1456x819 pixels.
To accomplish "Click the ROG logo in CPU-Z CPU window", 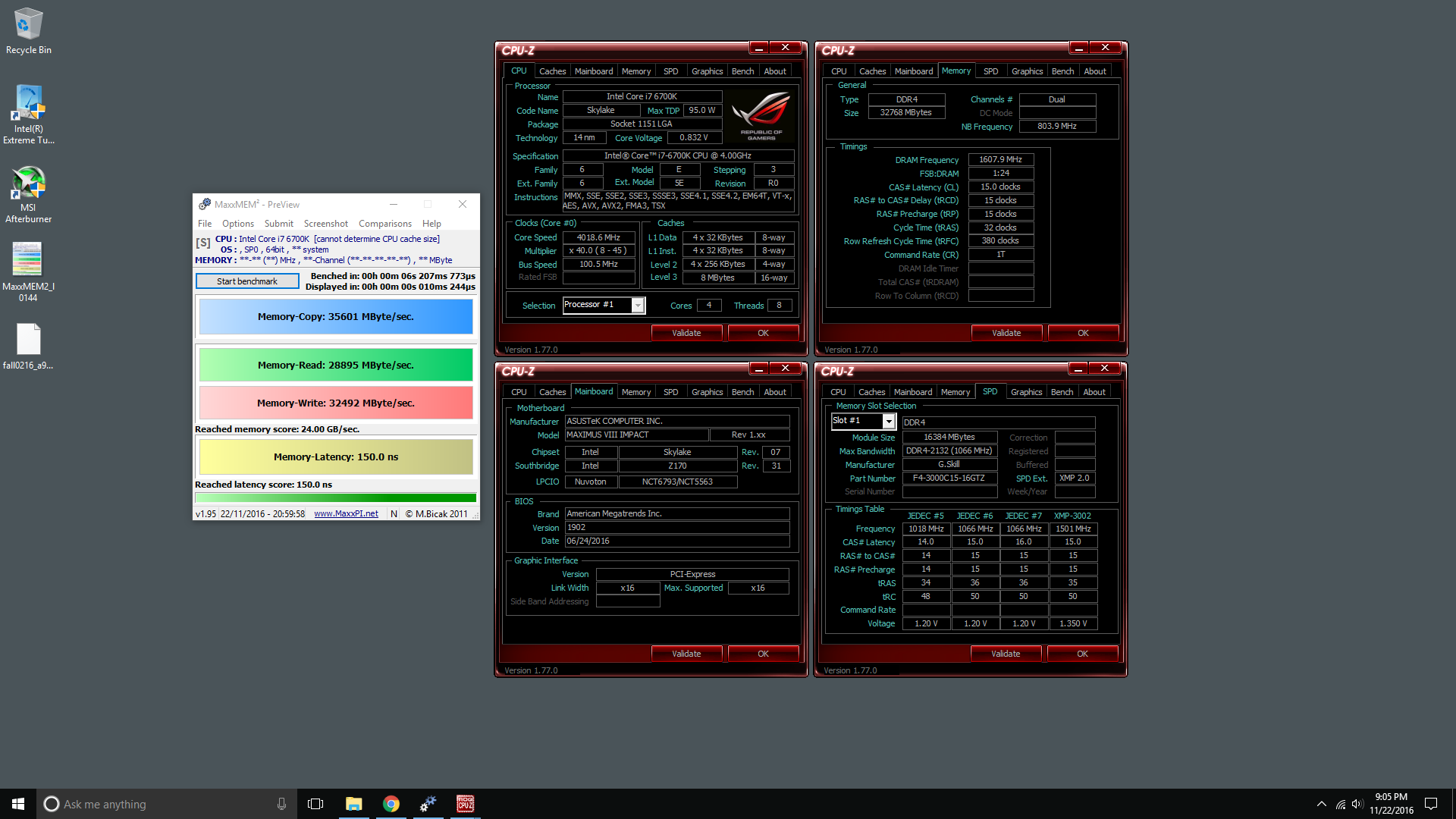I will pyautogui.click(x=761, y=116).
